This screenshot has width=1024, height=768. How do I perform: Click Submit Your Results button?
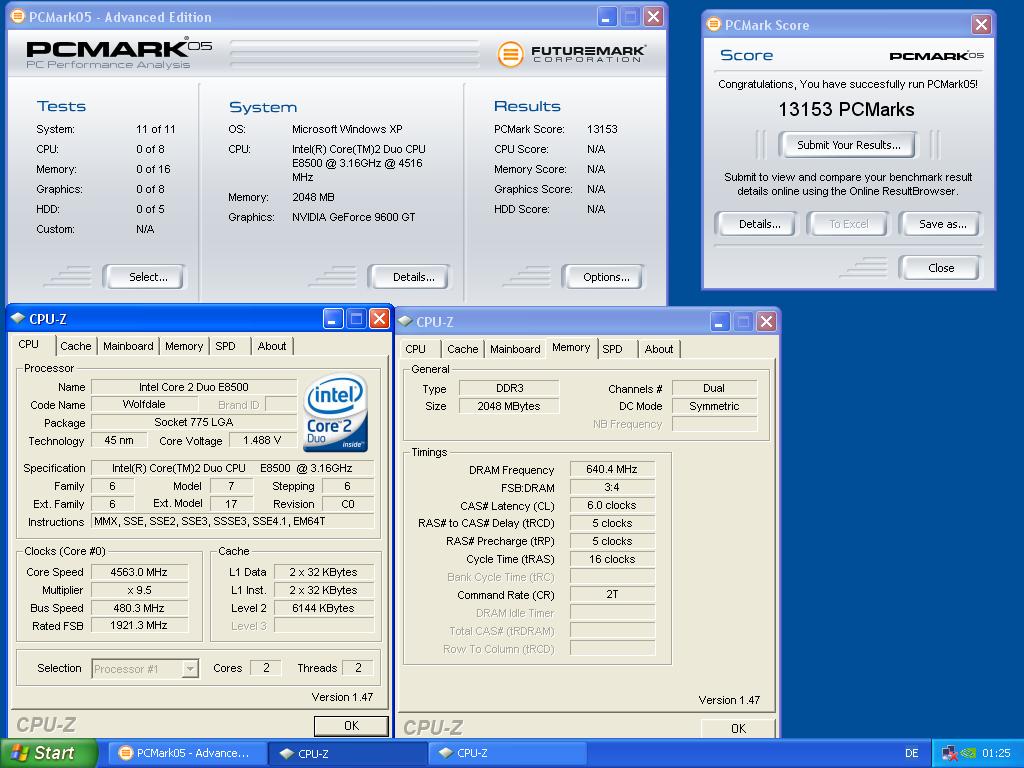tap(847, 145)
